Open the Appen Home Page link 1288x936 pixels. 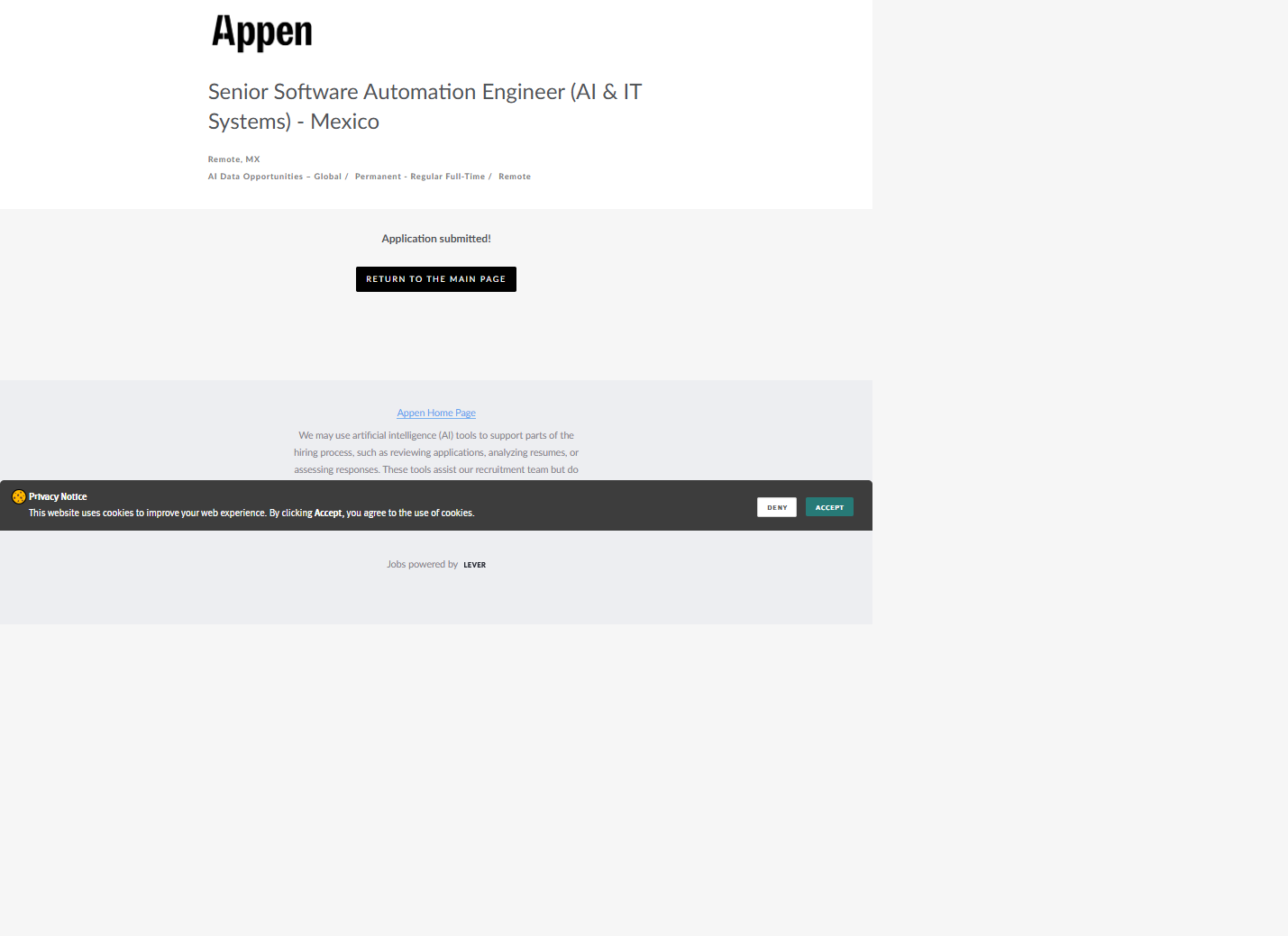click(x=436, y=413)
